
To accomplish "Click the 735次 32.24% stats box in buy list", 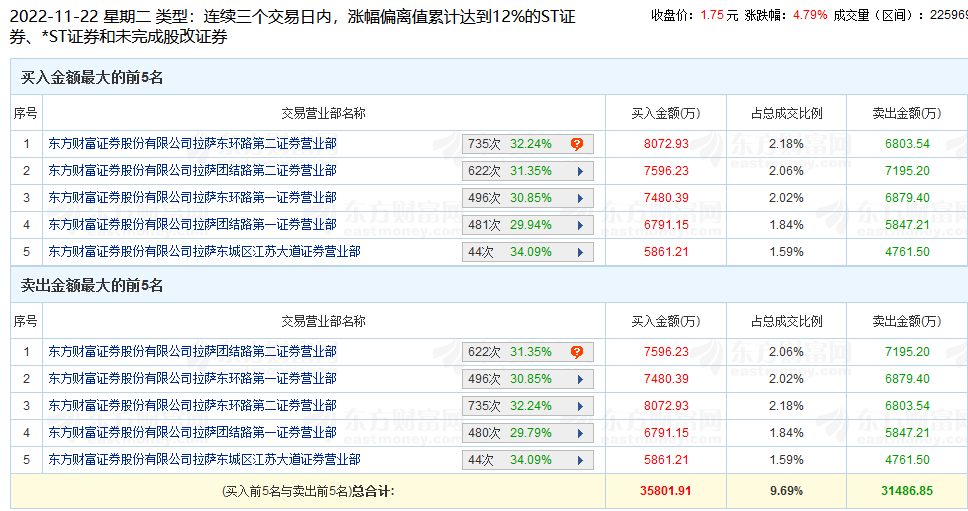I will [528, 144].
